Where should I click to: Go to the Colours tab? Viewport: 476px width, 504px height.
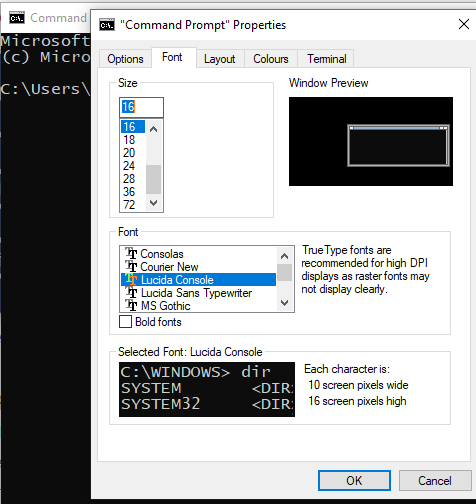click(271, 59)
